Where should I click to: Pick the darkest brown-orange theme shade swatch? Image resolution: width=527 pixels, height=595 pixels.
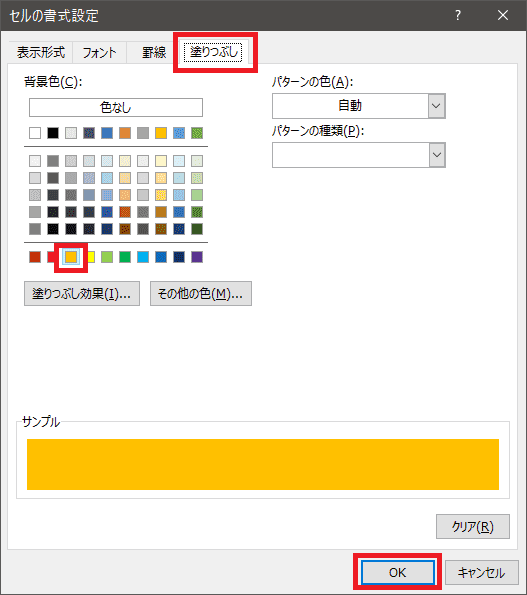pyautogui.click(x=125, y=229)
